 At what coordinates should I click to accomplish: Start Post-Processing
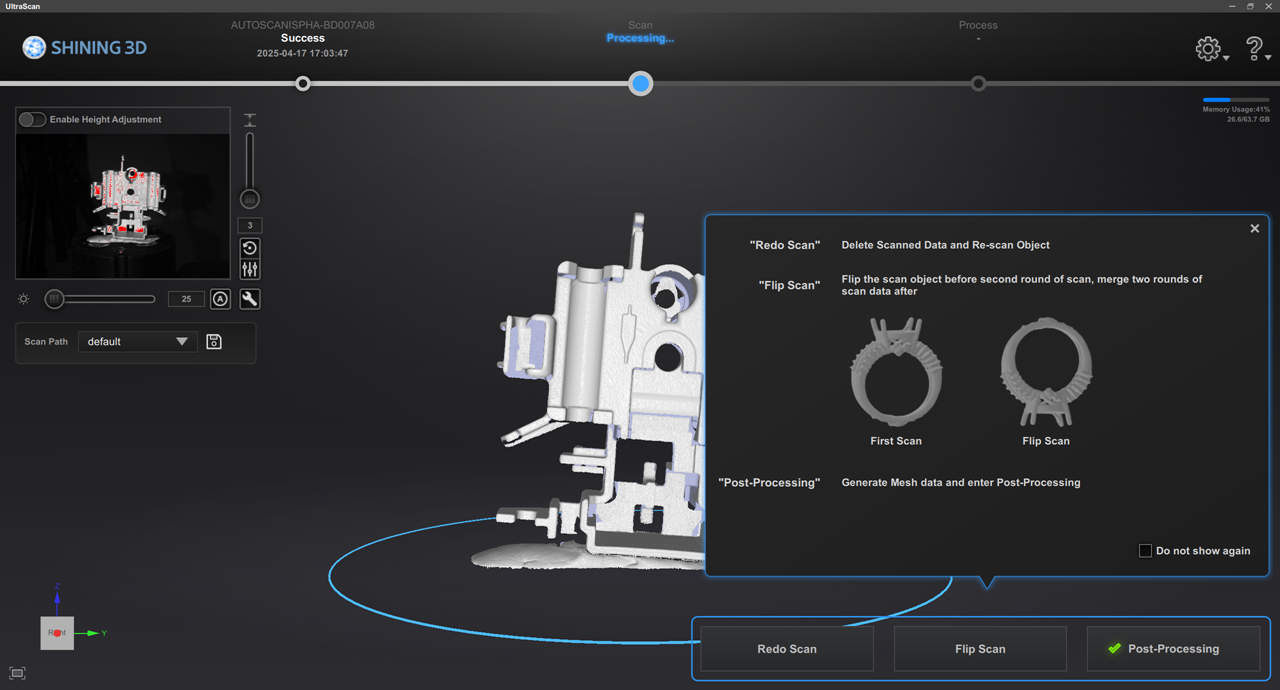click(1173, 649)
